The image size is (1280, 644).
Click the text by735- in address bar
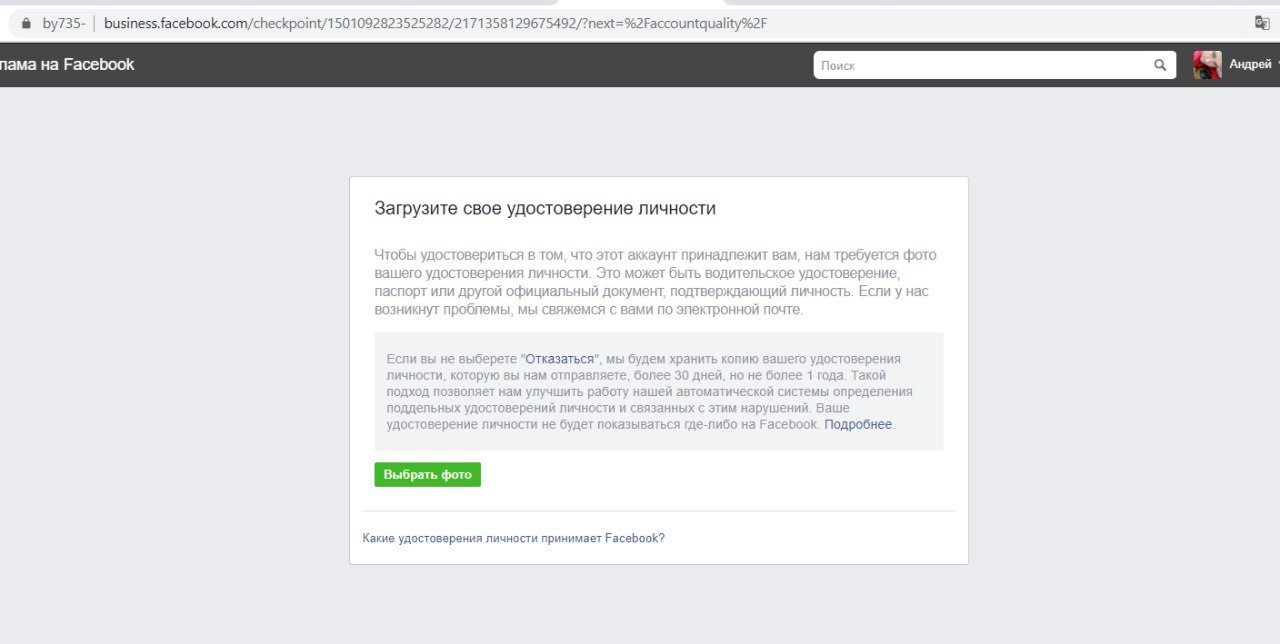pyautogui.click(x=64, y=23)
